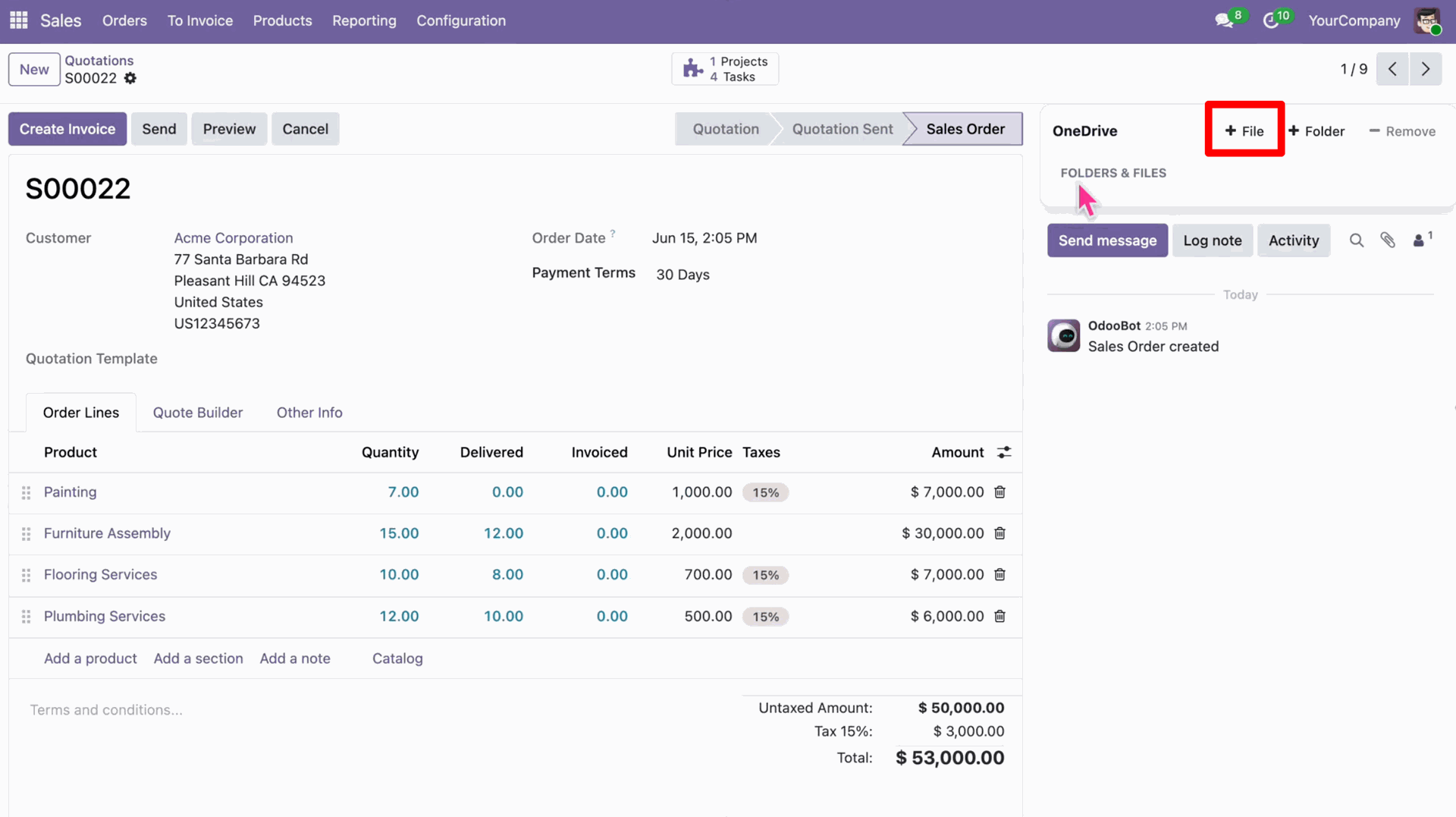Open the Configuration menu

(x=461, y=20)
